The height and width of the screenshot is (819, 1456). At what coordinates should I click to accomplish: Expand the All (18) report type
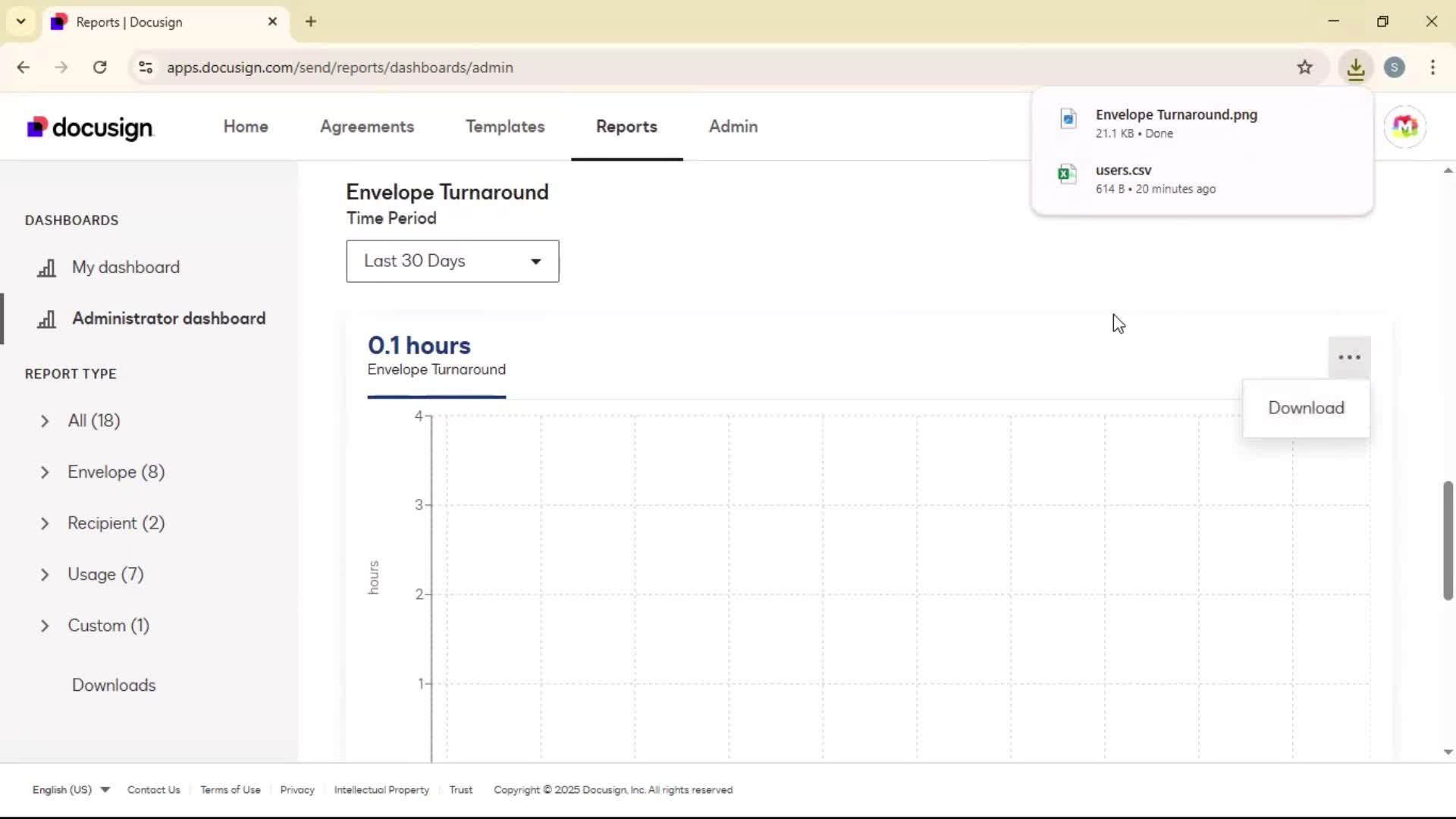[45, 421]
